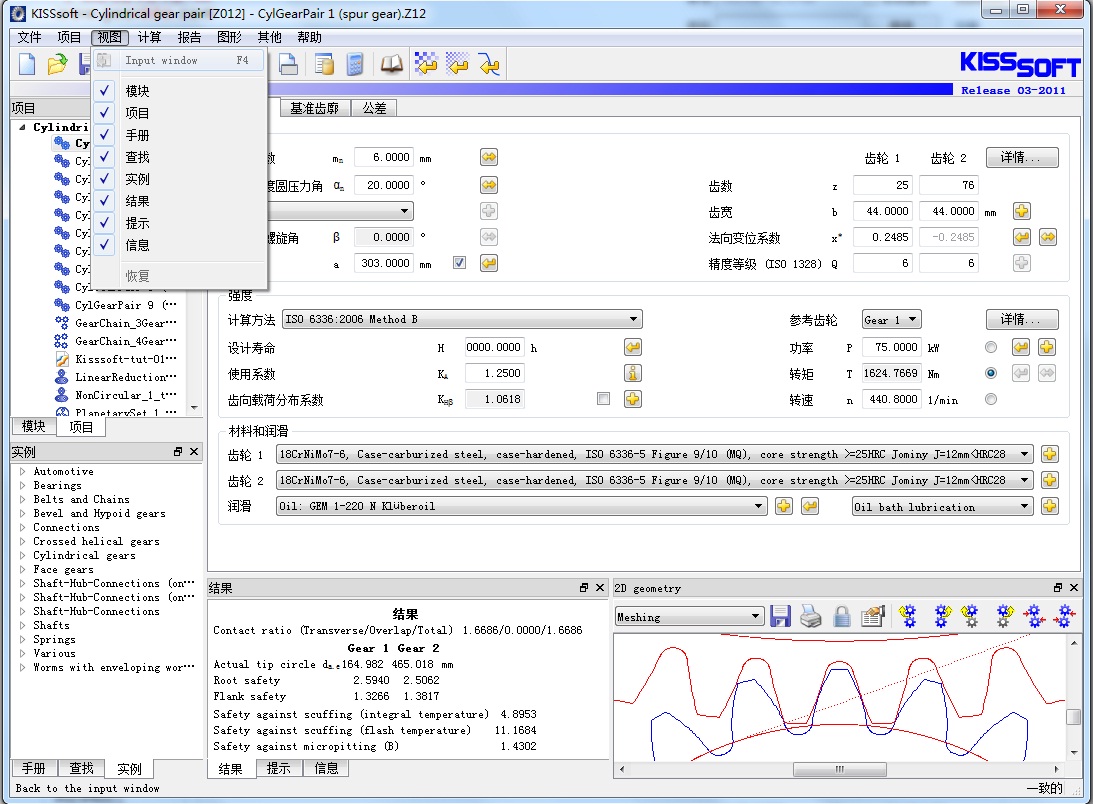Click the project tree scroll down arrow
This screenshot has height=804, width=1093.
click(194, 408)
